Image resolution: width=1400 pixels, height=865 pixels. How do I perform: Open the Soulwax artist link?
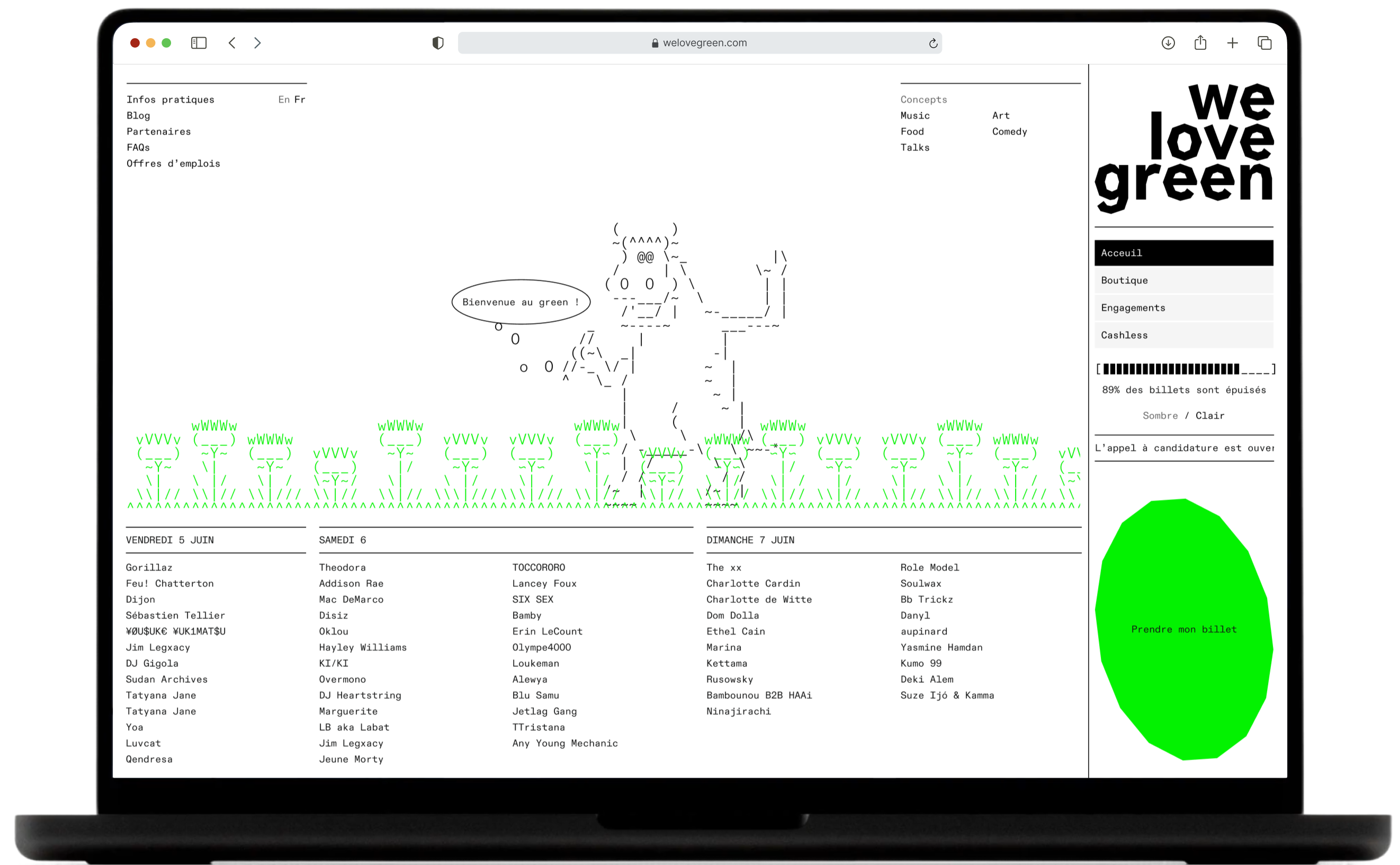(921, 584)
